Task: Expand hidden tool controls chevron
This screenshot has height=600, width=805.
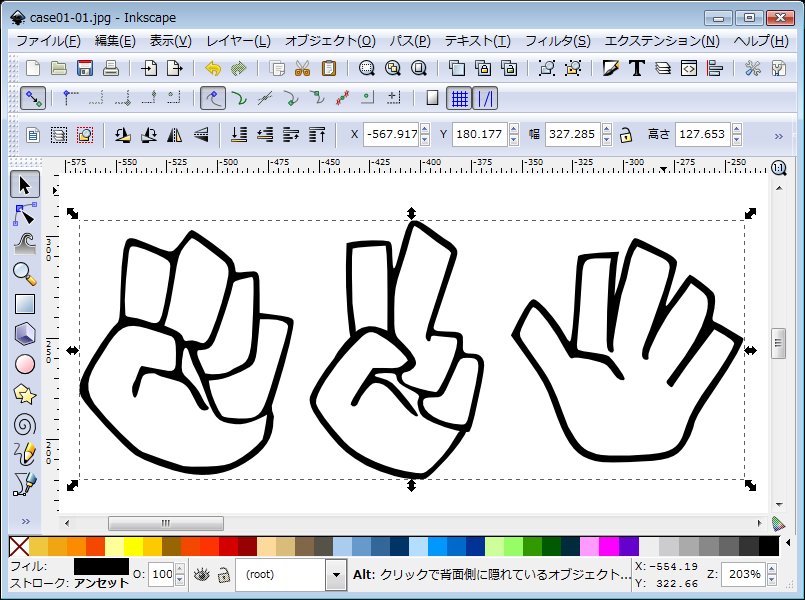Action: pos(779,136)
